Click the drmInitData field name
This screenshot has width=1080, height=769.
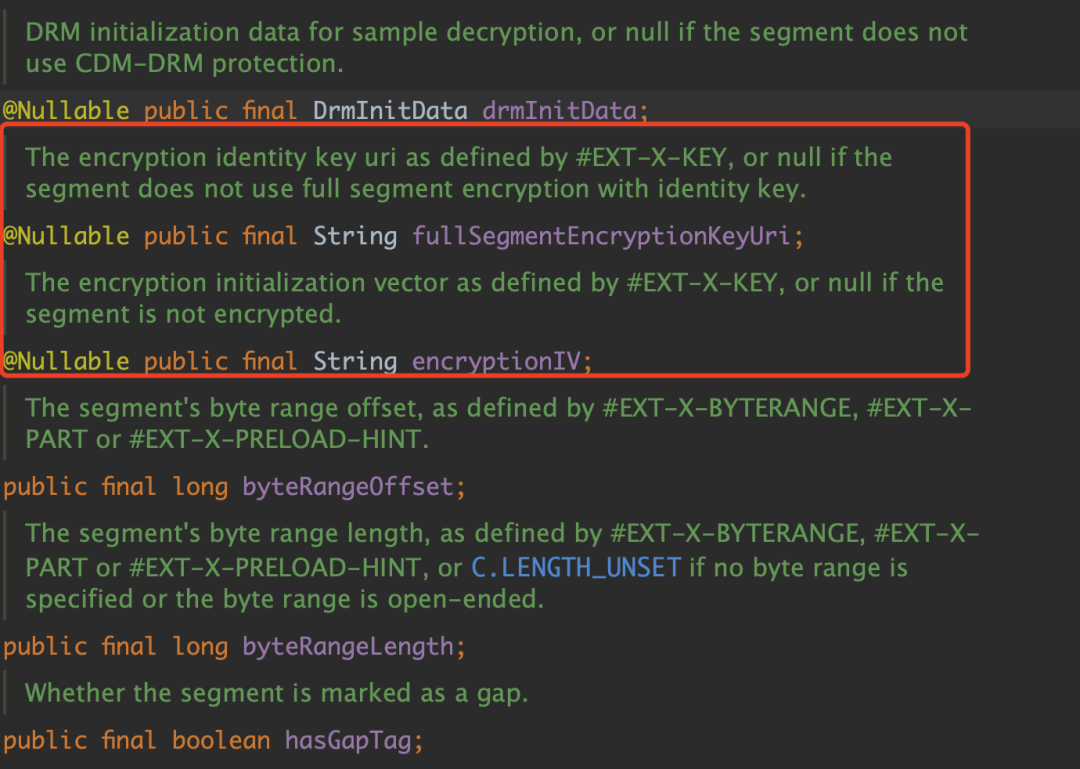point(559,111)
